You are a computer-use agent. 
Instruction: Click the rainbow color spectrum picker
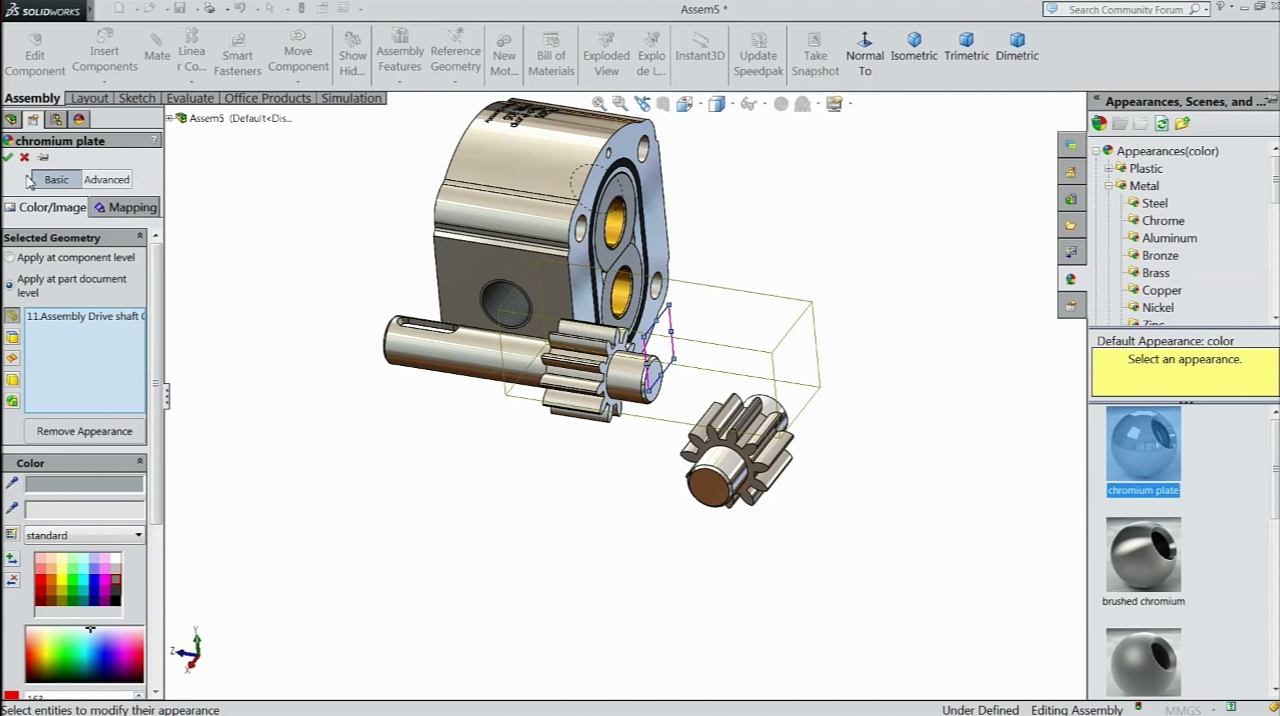(x=84, y=656)
